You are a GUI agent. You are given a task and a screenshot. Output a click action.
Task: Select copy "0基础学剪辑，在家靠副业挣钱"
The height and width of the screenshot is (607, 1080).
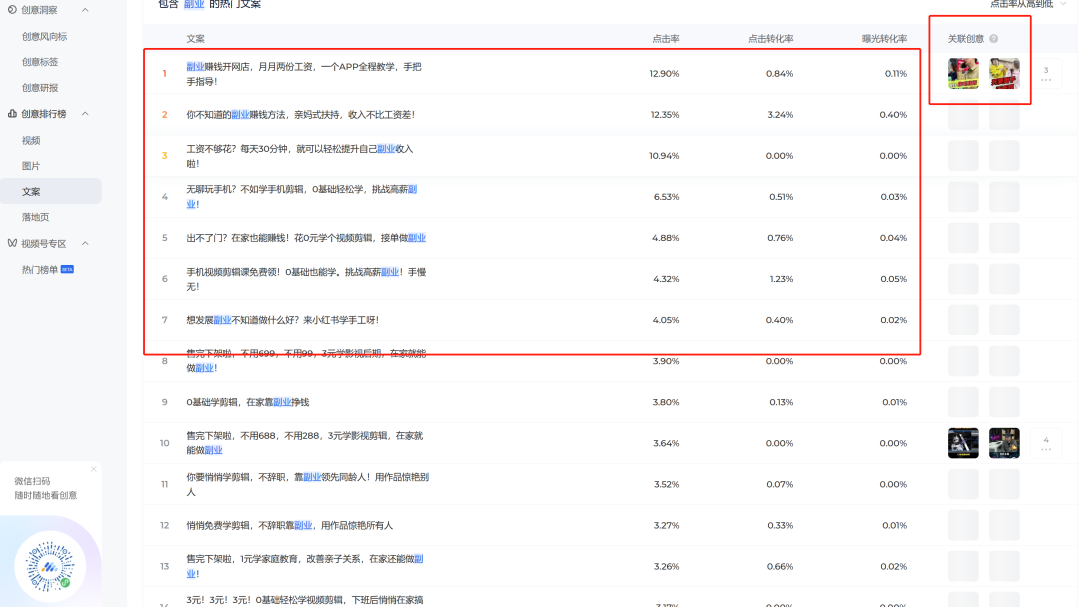click(247, 402)
